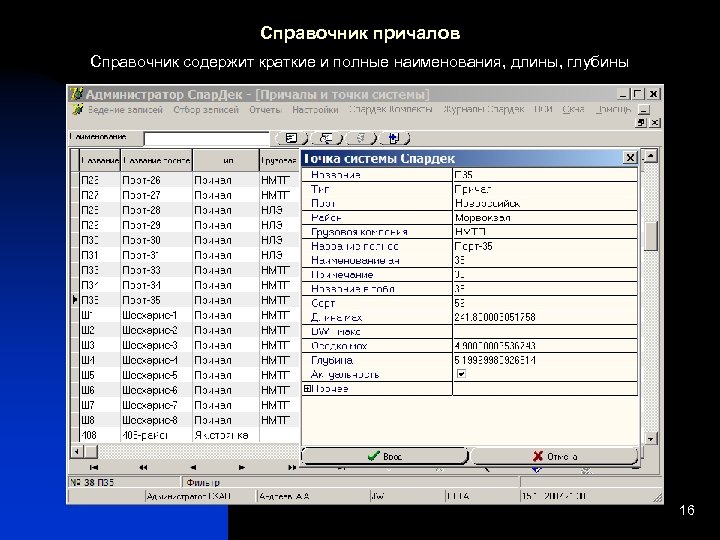Close the Точка системы Спардек dialog

click(630, 158)
